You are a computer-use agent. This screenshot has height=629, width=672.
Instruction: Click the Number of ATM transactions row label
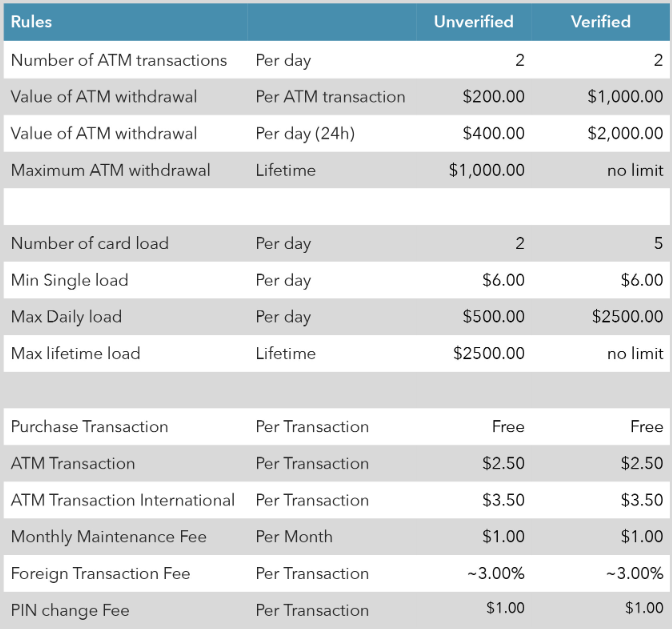[x=119, y=60]
